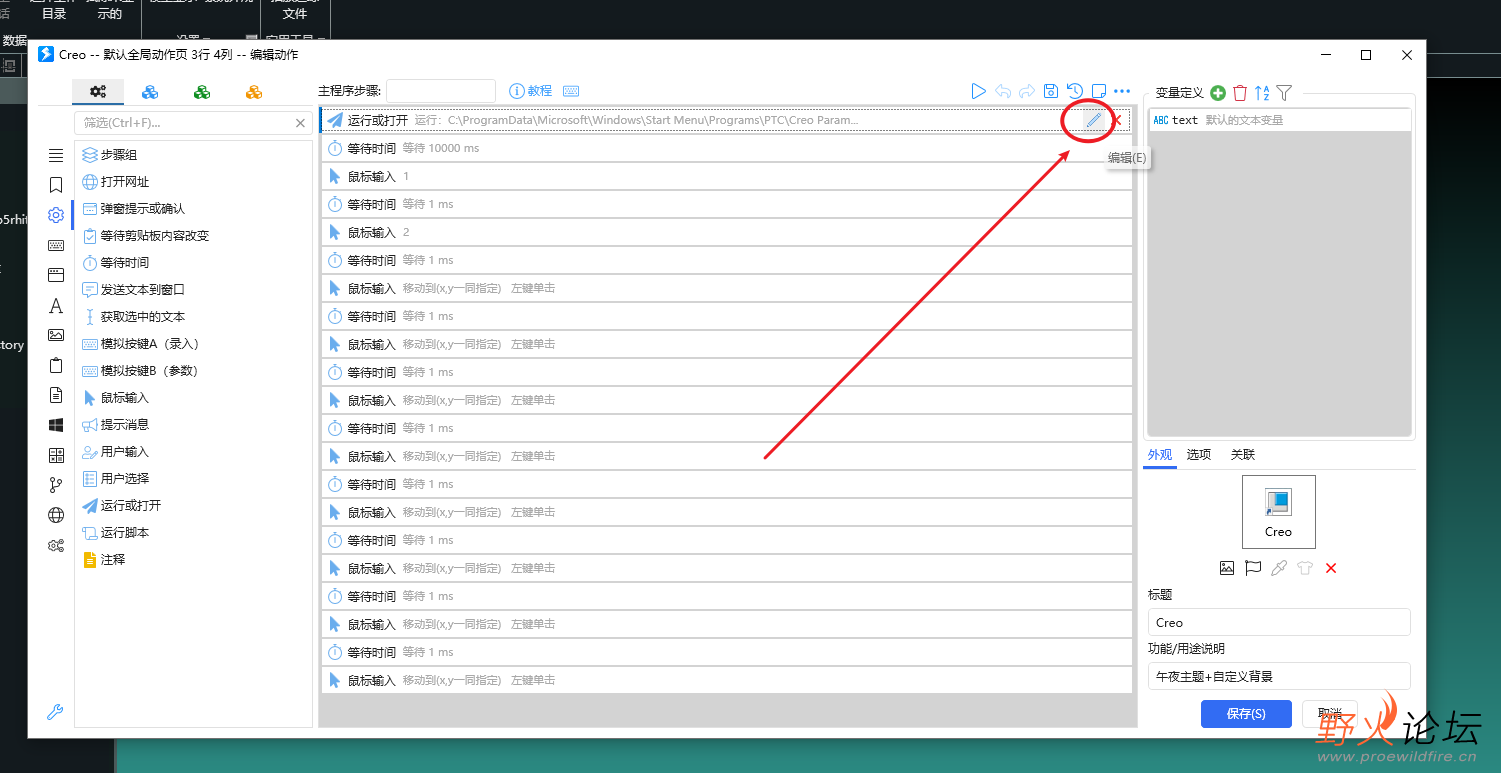This screenshot has width=1501, height=773.
Task: Select 打开网址 in the action list
Action: [193, 182]
